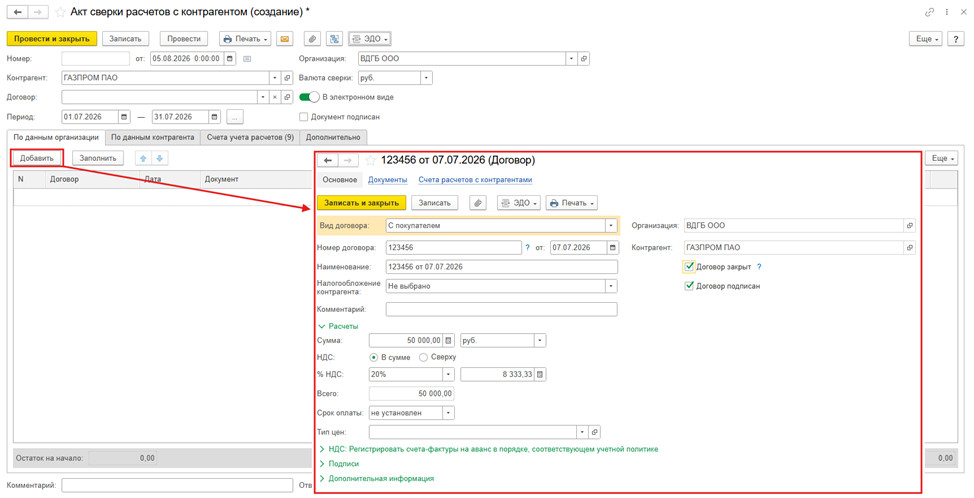Uncheck the Договор закрыт checkbox
The image size is (974, 498).
coord(689,266)
